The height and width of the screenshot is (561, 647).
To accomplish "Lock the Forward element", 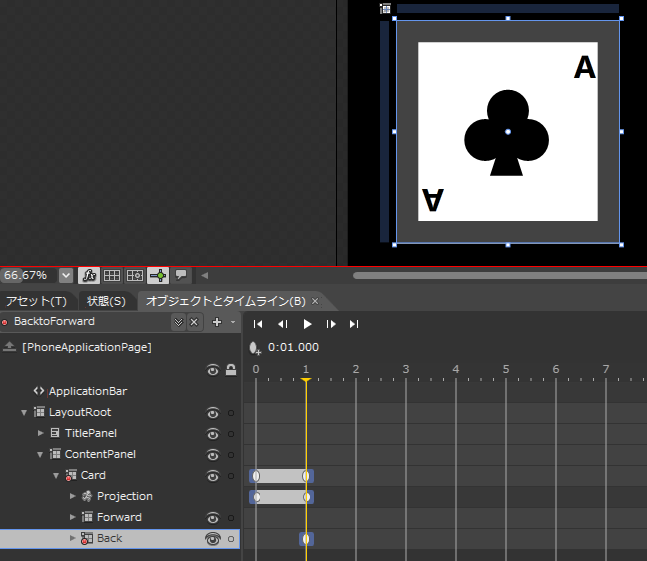I will pos(231,518).
